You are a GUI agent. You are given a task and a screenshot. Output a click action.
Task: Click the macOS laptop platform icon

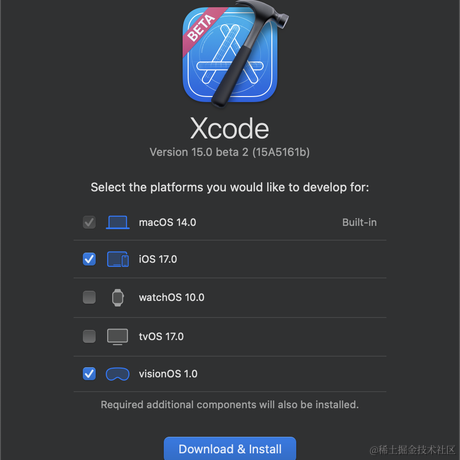click(118, 222)
